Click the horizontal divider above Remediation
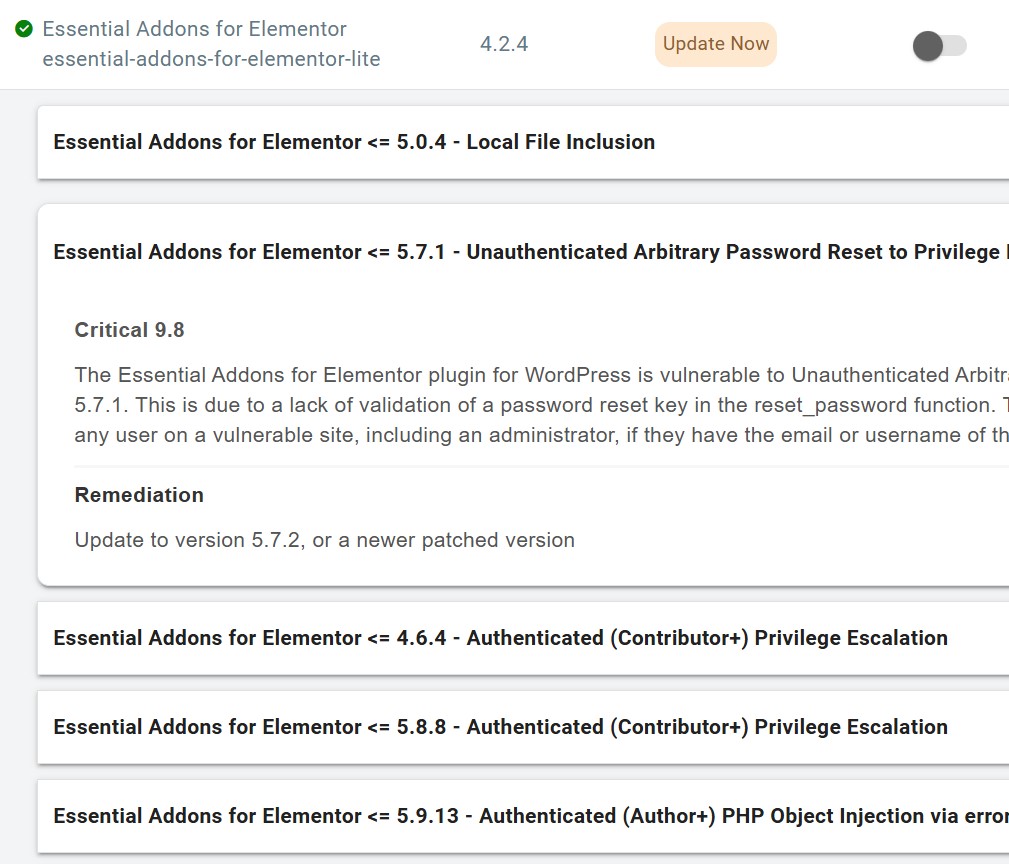Image resolution: width=1009 pixels, height=864 pixels. click(x=541, y=466)
